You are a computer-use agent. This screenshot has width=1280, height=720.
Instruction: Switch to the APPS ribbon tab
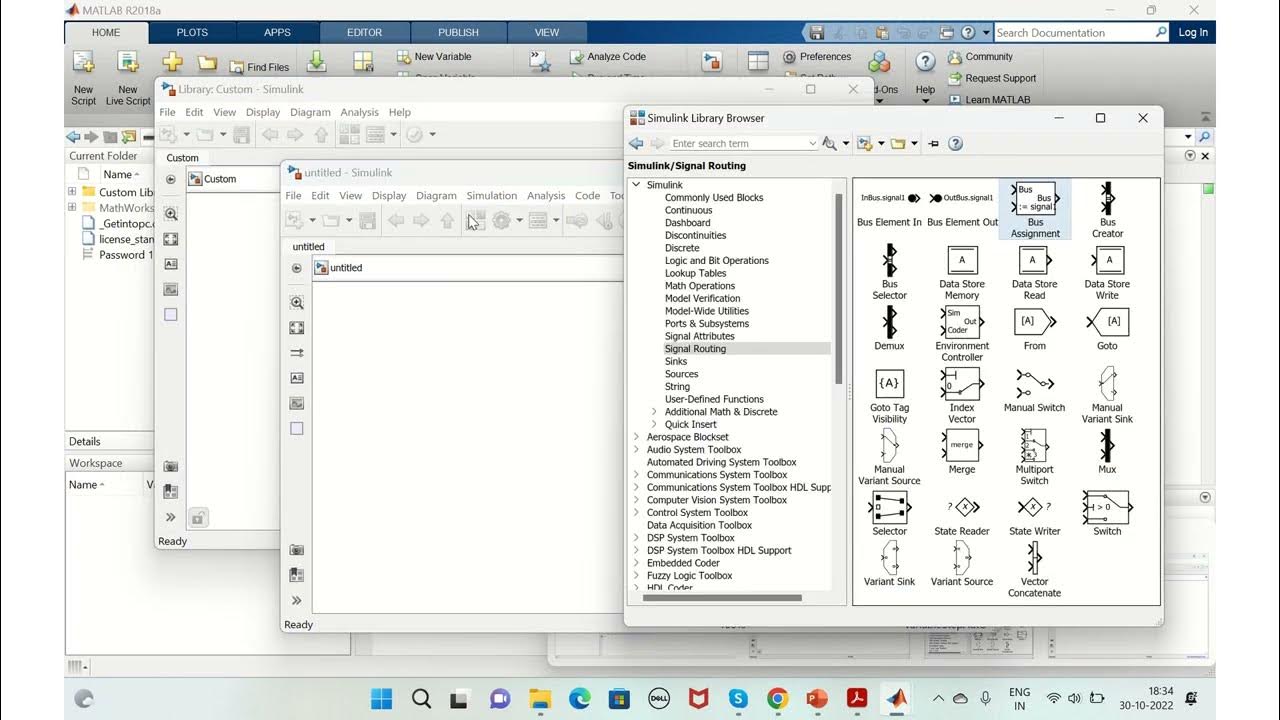pyautogui.click(x=277, y=32)
